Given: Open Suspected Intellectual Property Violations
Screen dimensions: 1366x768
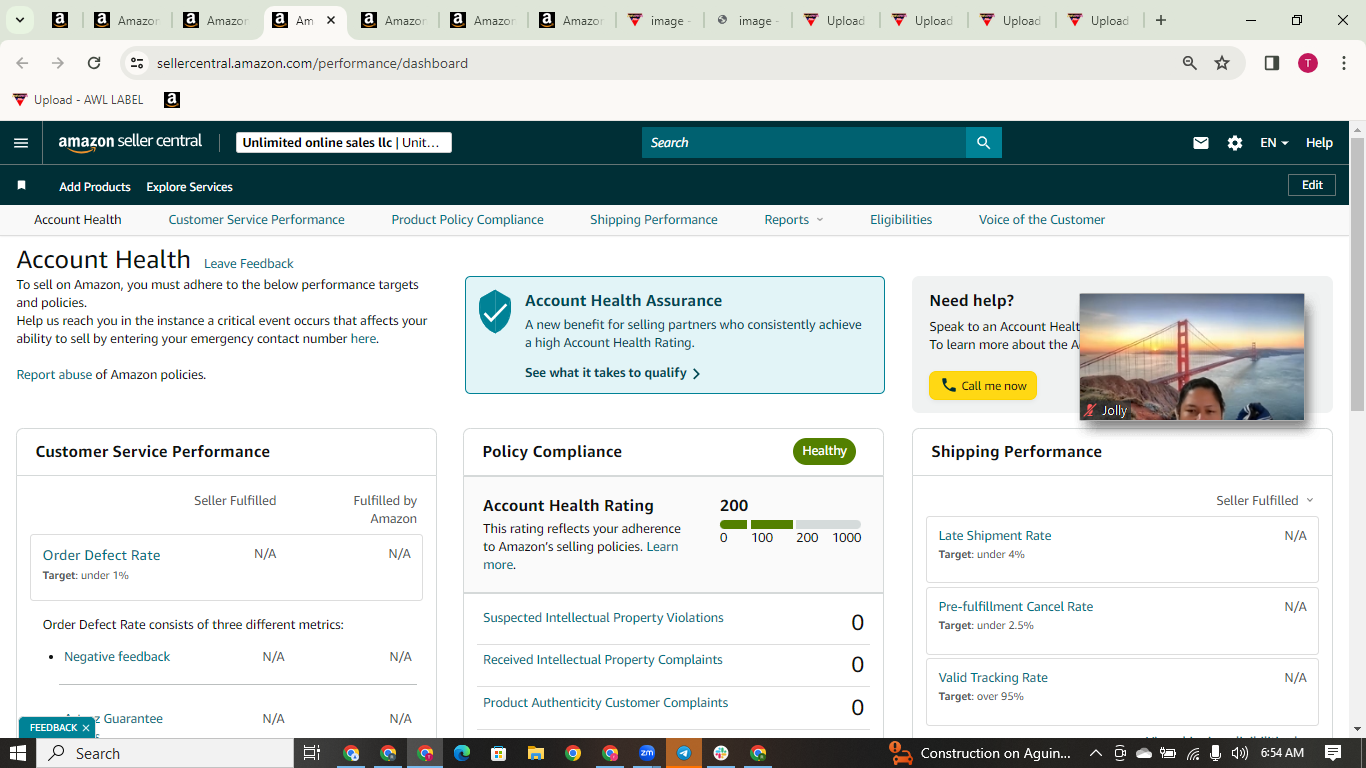Looking at the screenshot, I should (x=603, y=618).
